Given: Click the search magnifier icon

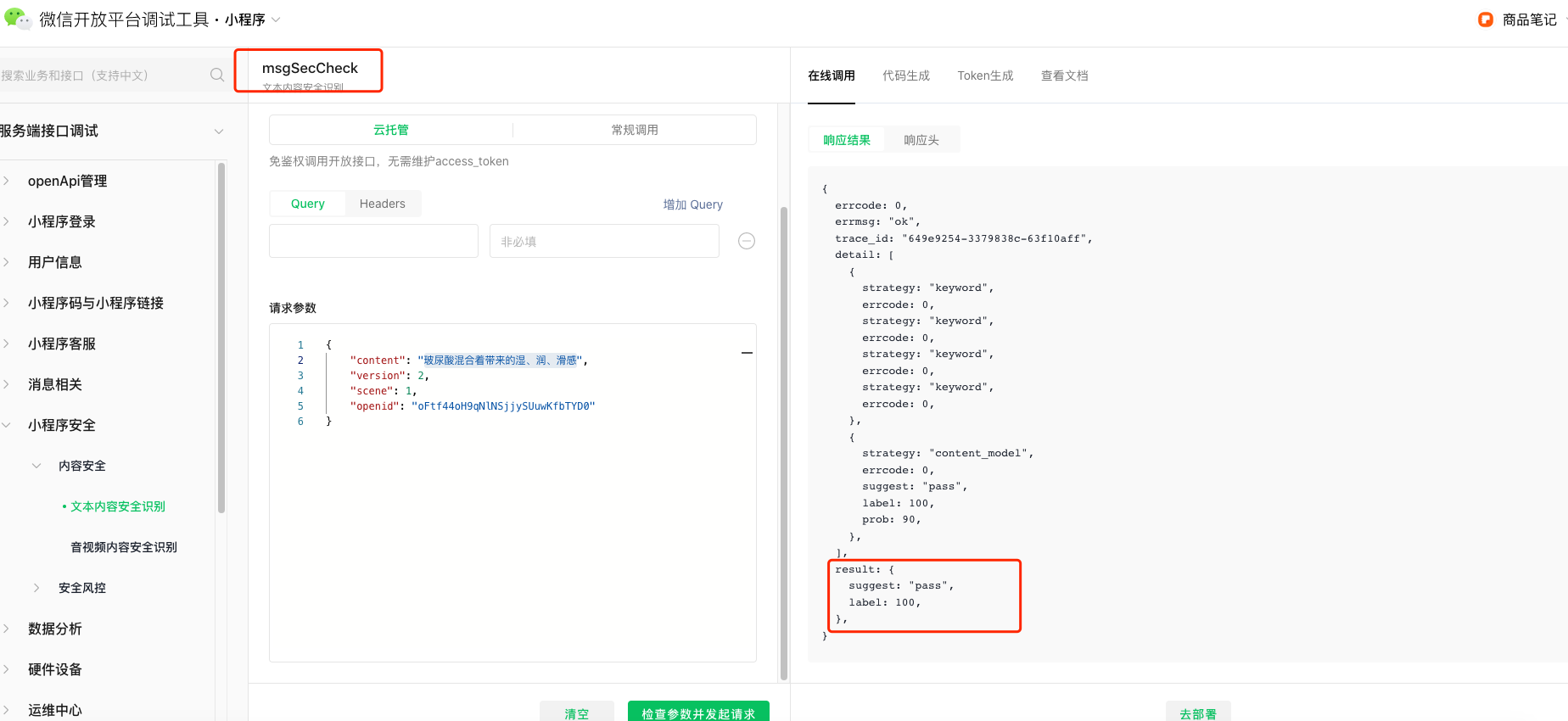Looking at the screenshot, I should pos(217,75).
